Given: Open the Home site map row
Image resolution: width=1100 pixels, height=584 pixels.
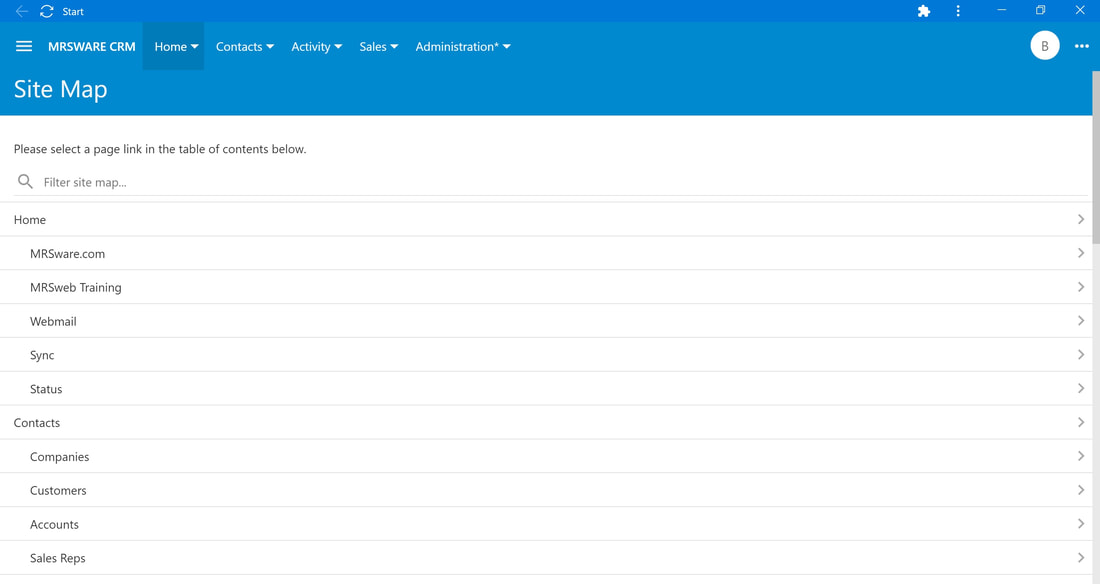Looking at the screenshot, I should 546,220.
